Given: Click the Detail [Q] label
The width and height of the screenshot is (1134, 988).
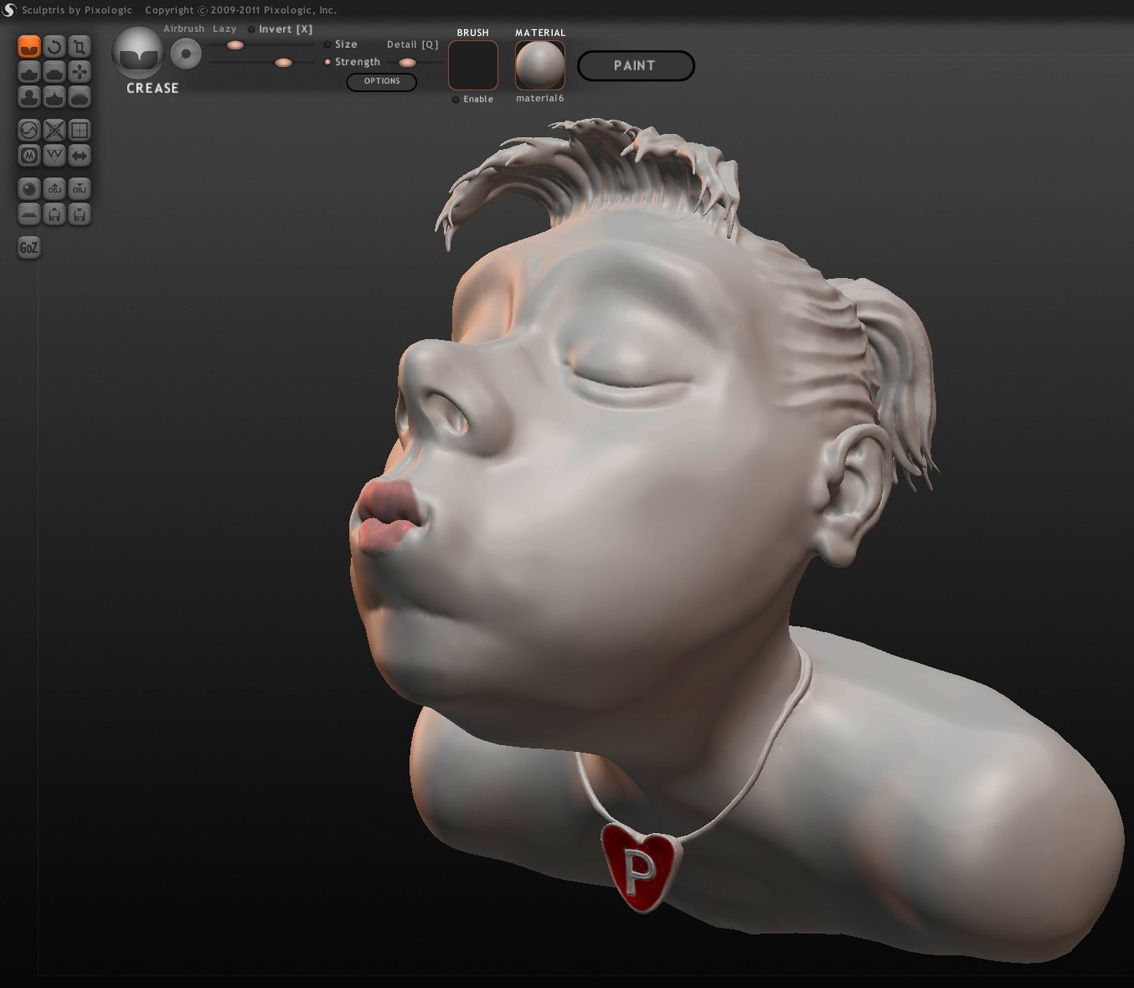Looking at the screenshot, I should click(412, 44).
